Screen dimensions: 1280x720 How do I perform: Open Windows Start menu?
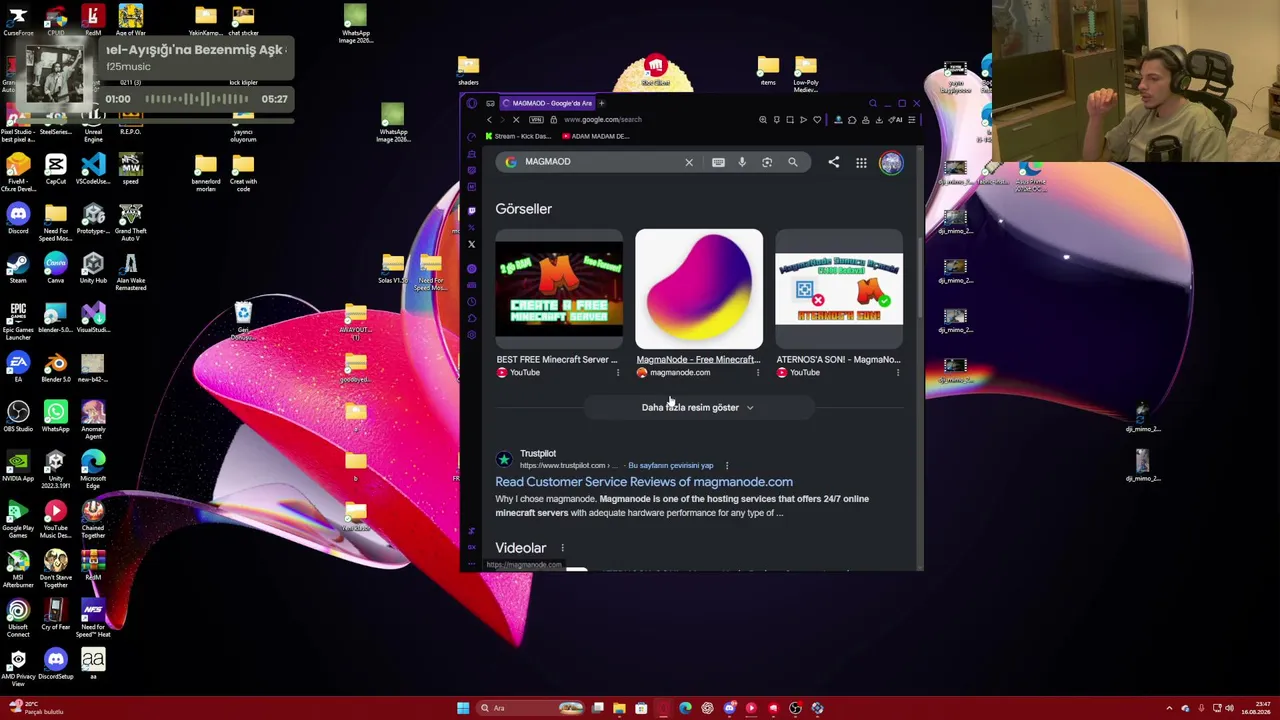(x=463, y=709)
